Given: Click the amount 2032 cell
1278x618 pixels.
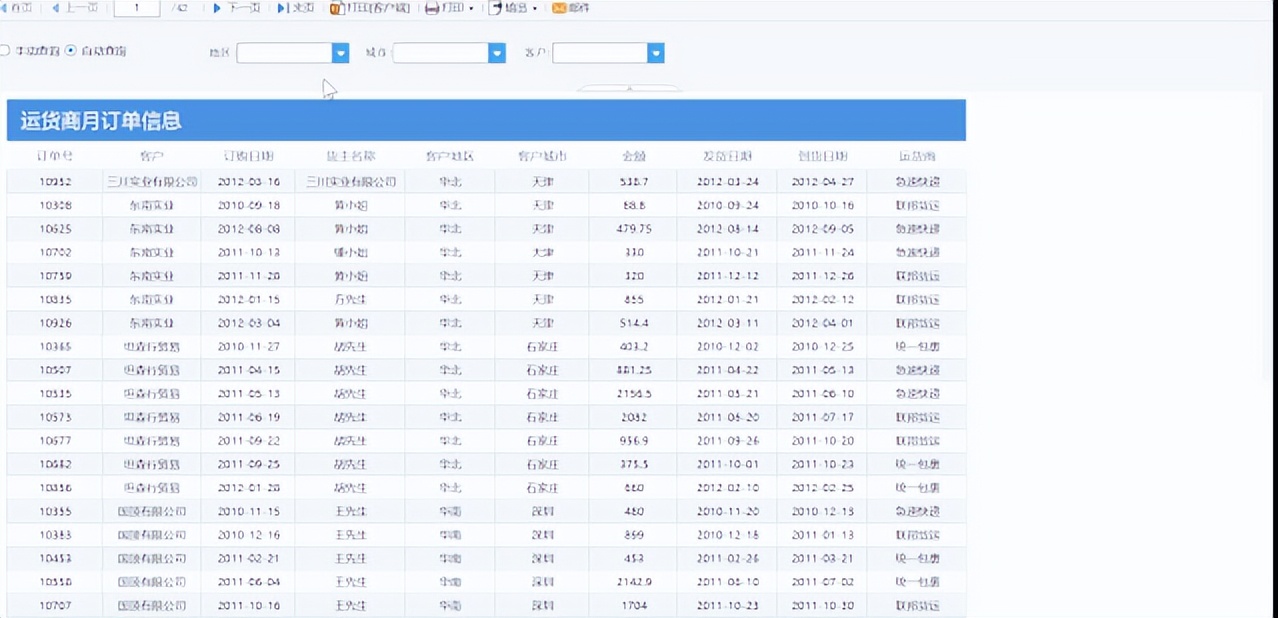Looking at the screenshot, I should click(634, 417).
